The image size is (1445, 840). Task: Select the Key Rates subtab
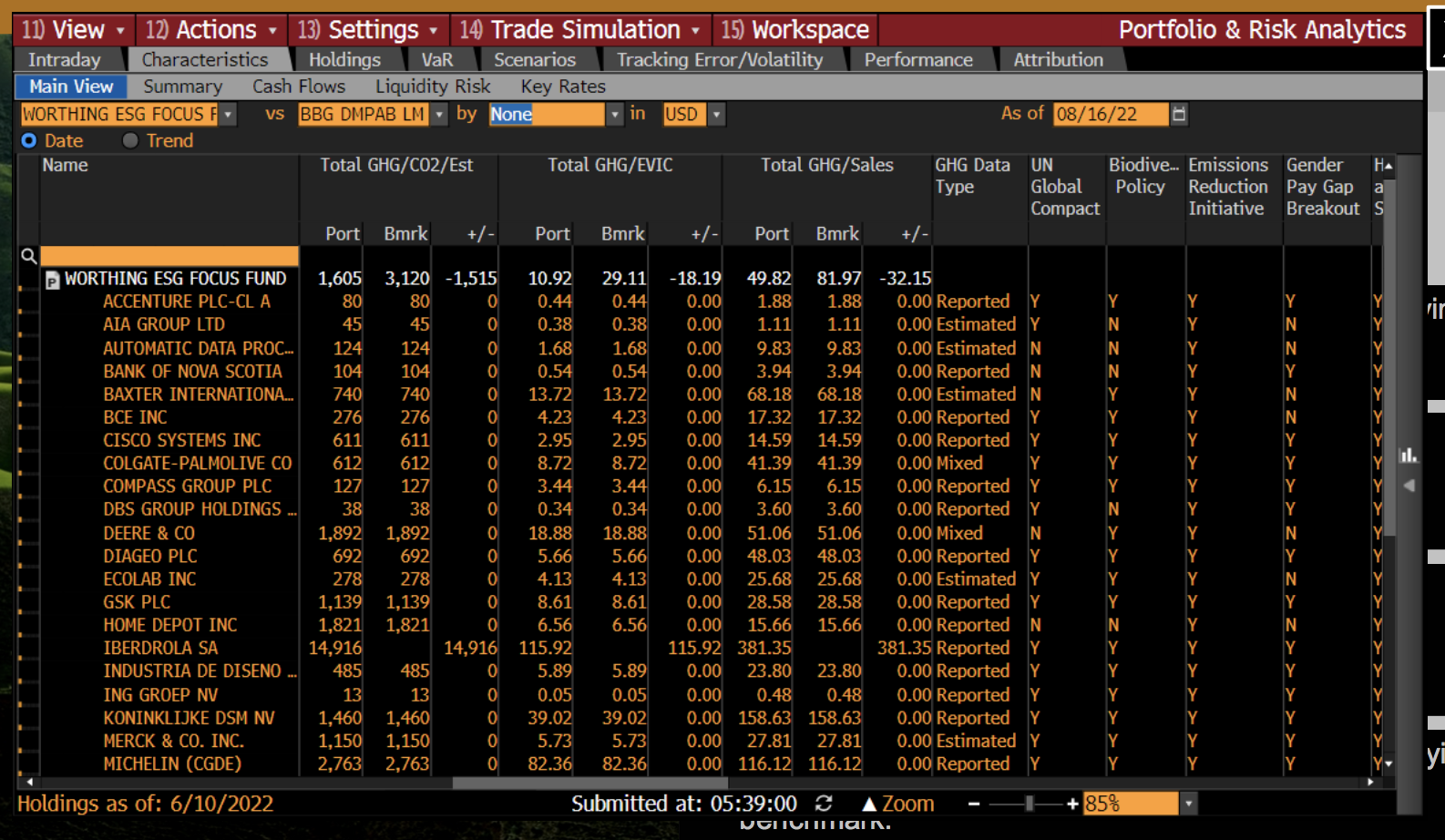[x=563, y=87]
